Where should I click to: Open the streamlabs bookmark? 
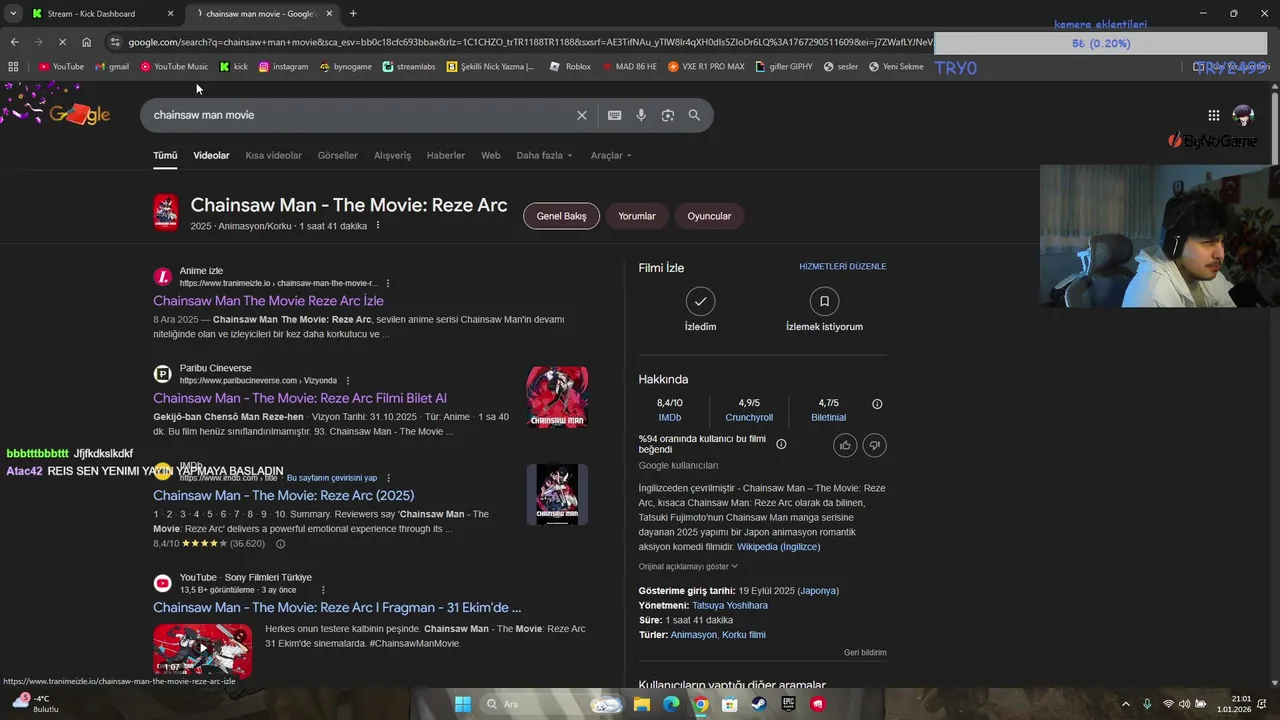(409, 67)
